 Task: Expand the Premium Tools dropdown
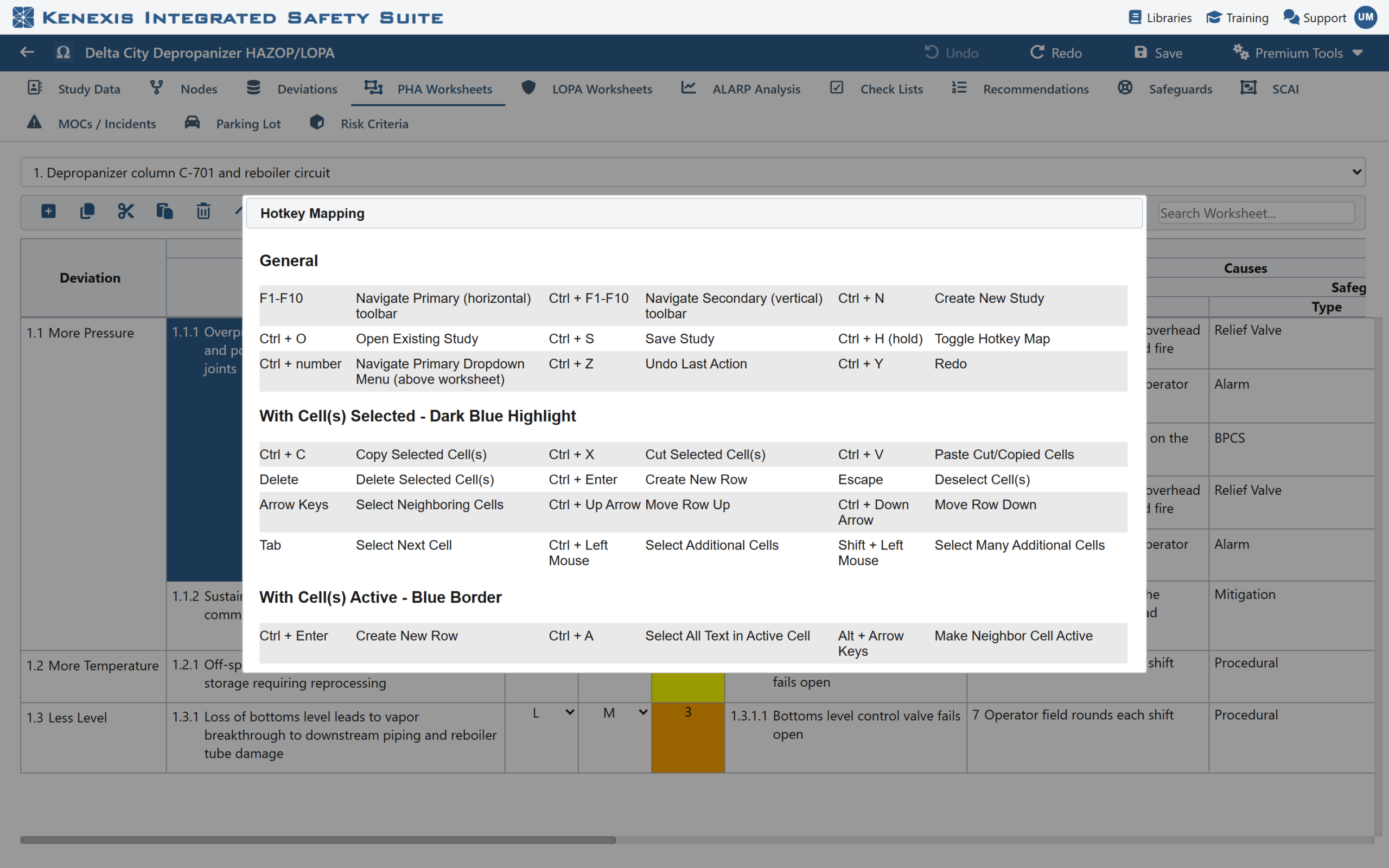pos(1298,53)
